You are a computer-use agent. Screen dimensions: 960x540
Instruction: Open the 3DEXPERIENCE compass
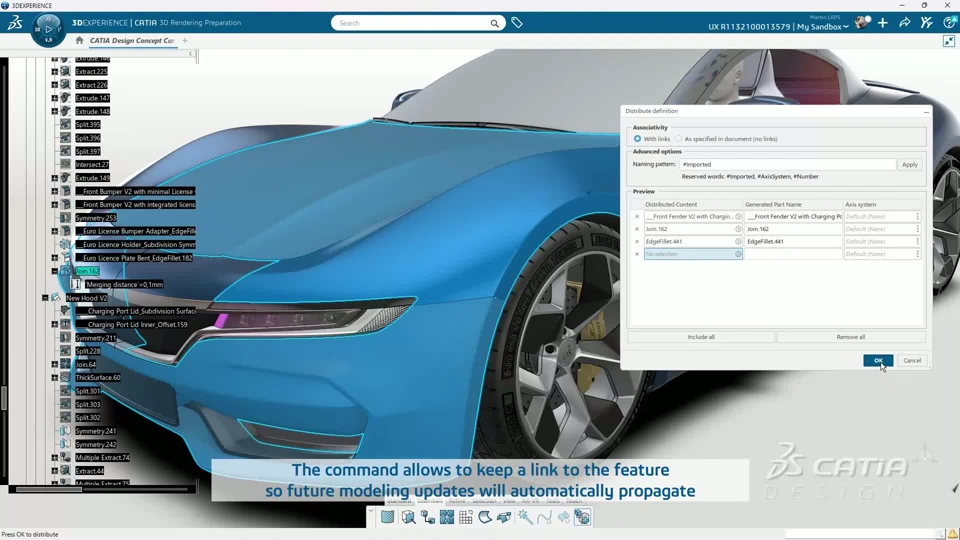[48, 29]
